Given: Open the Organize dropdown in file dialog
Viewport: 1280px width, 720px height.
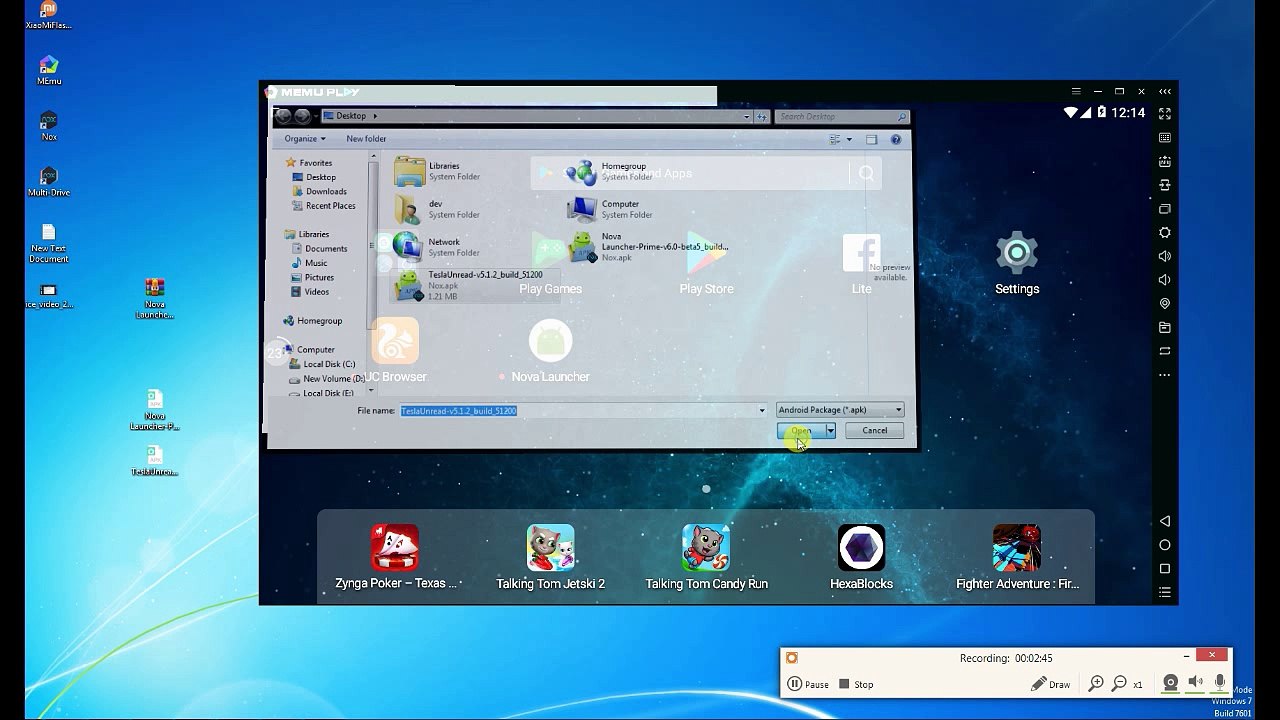Looking at the screenshot, I should click(x=305, y=139).
